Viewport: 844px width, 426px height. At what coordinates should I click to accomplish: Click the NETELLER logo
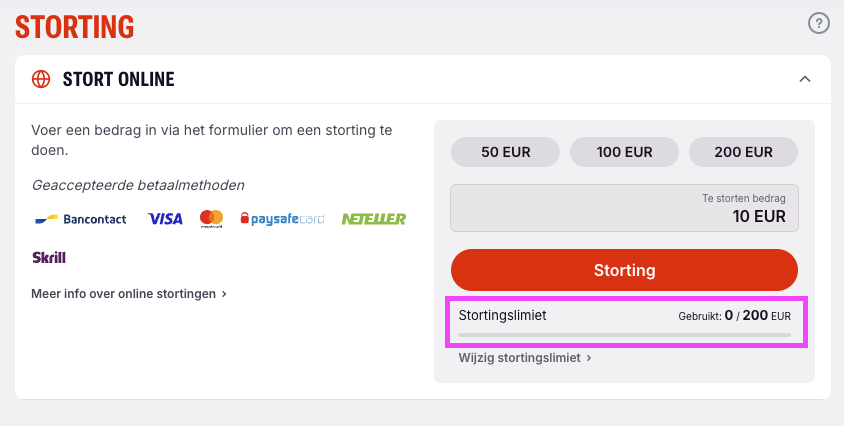374,219
